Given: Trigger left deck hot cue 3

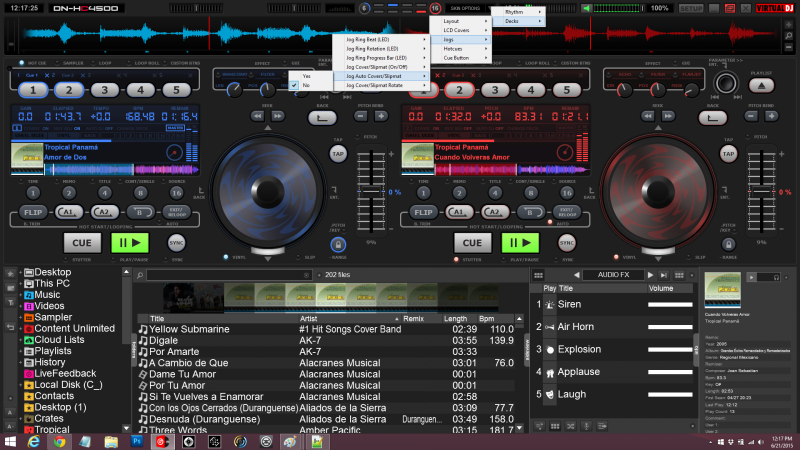Looking at the screenshot, I should pos(105,90).
